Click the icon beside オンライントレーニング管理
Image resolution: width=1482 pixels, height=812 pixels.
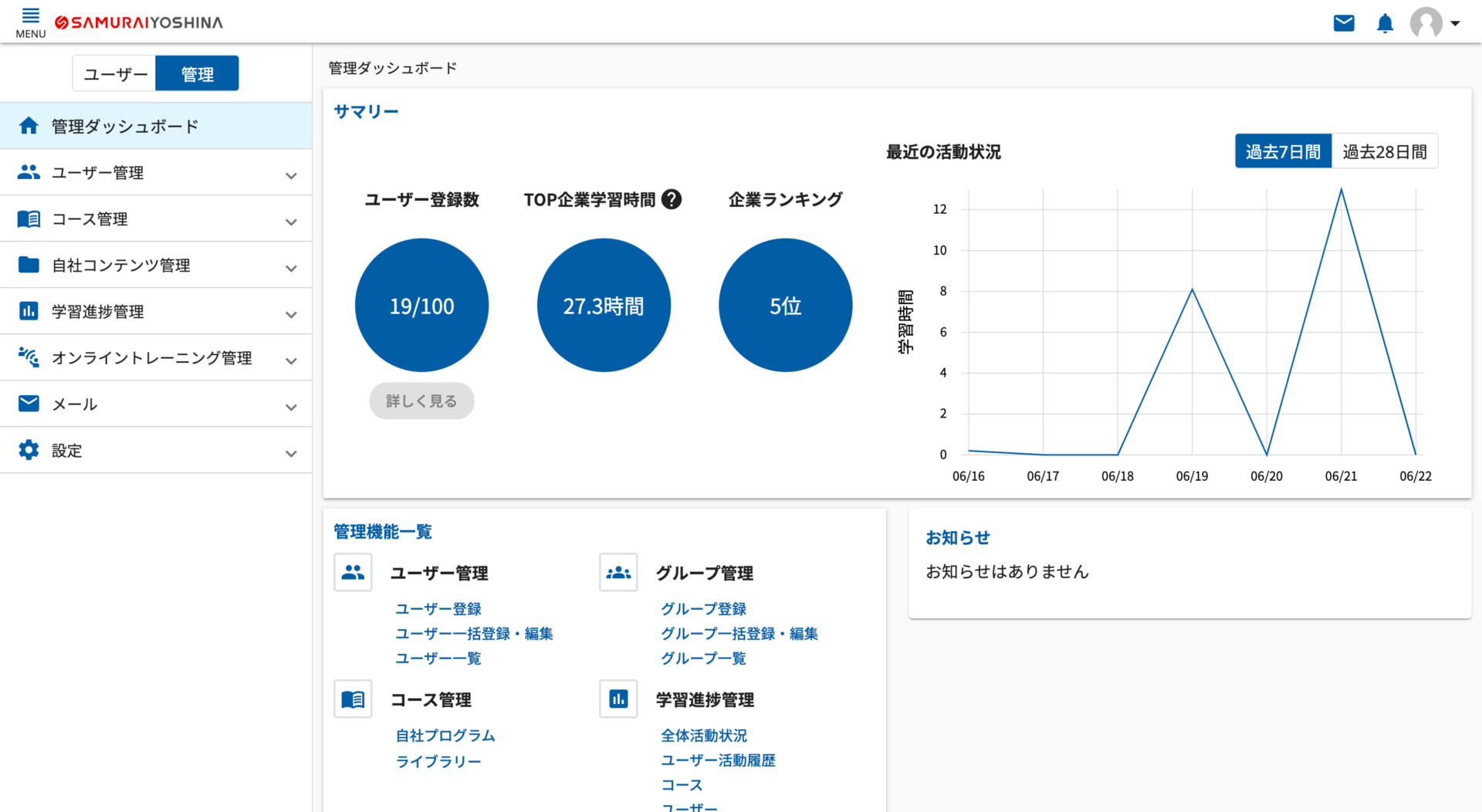coord(29,357)
